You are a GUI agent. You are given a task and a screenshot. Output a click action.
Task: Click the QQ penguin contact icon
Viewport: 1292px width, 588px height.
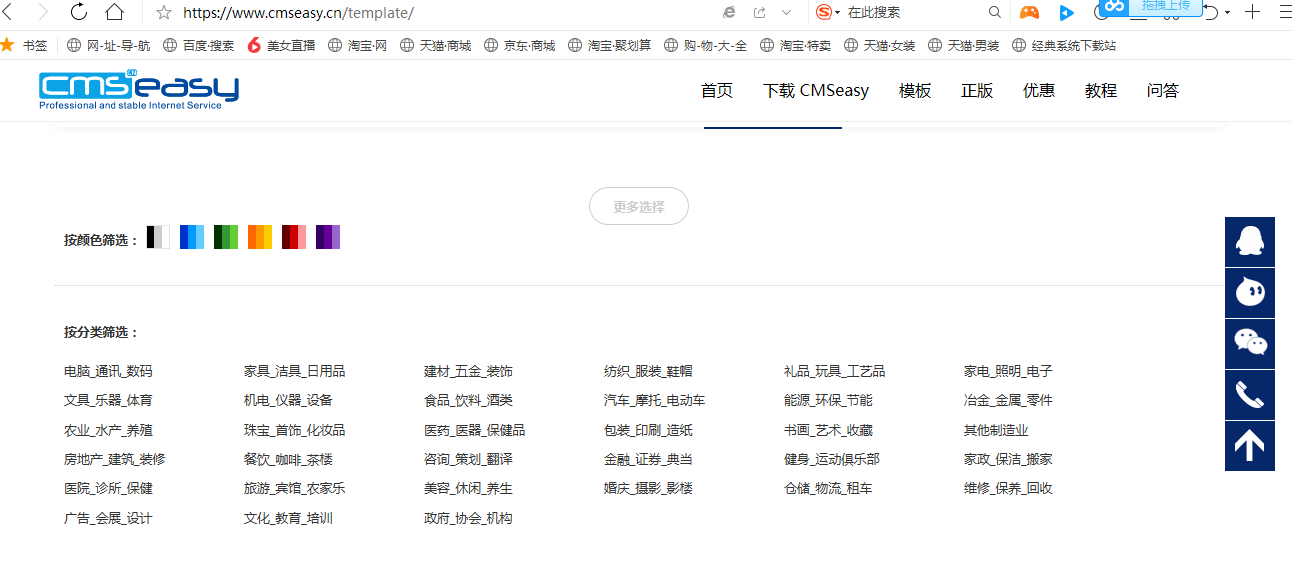point(1249,242)
